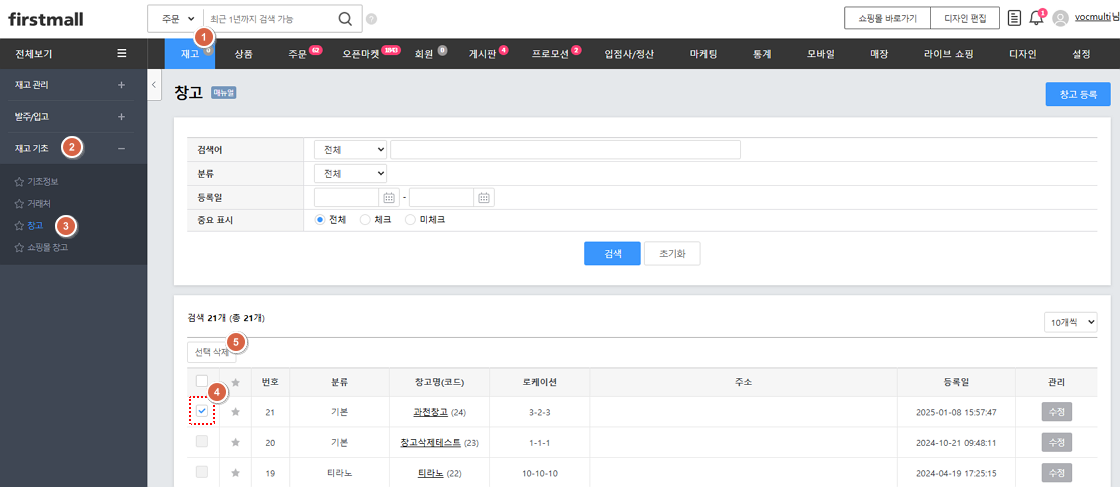Uncheck the checkbox for row 21
This screenshot has height=487, width=1120.
202,411
